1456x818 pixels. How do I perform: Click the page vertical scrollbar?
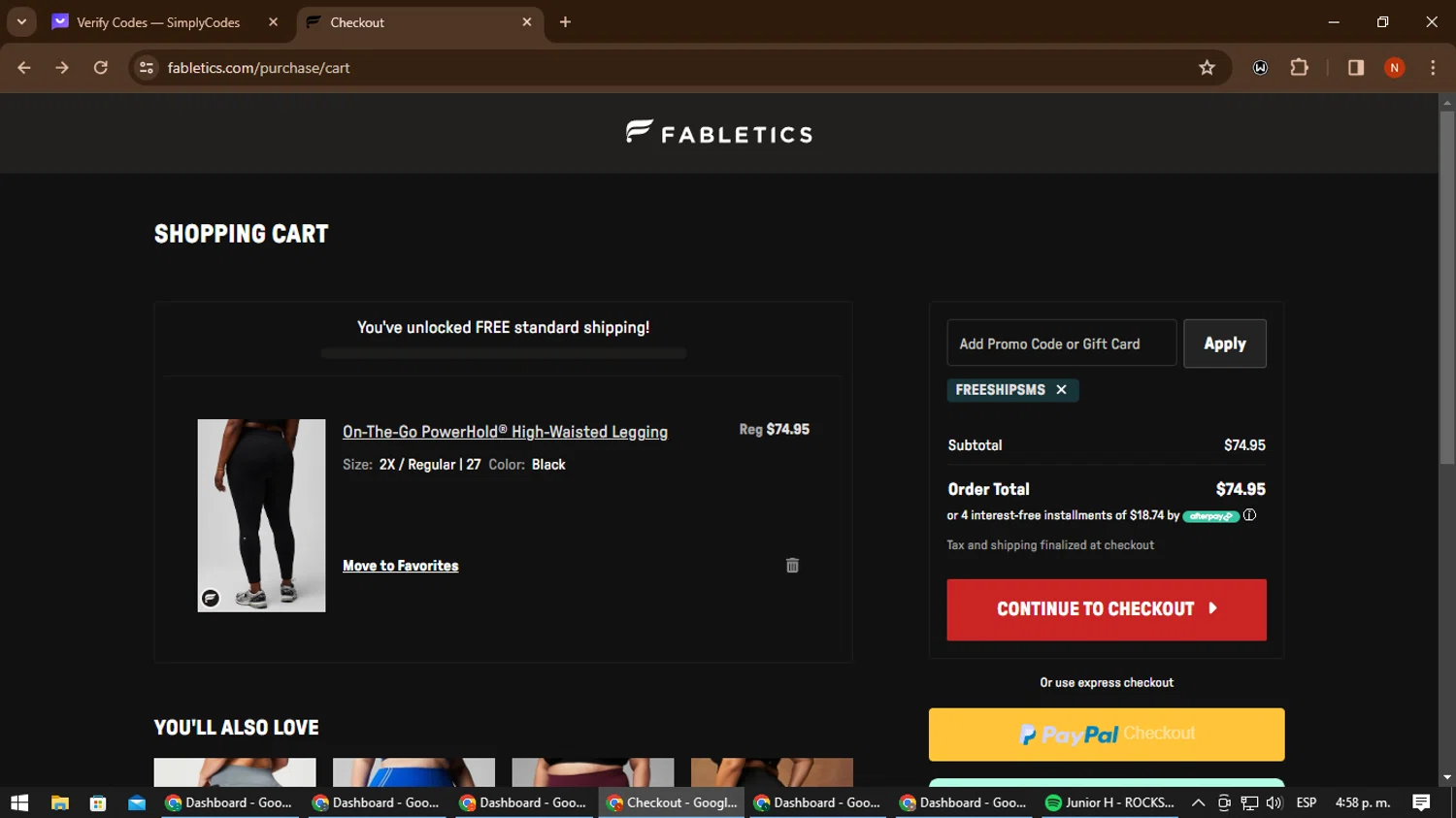[x=1447, y=286]
